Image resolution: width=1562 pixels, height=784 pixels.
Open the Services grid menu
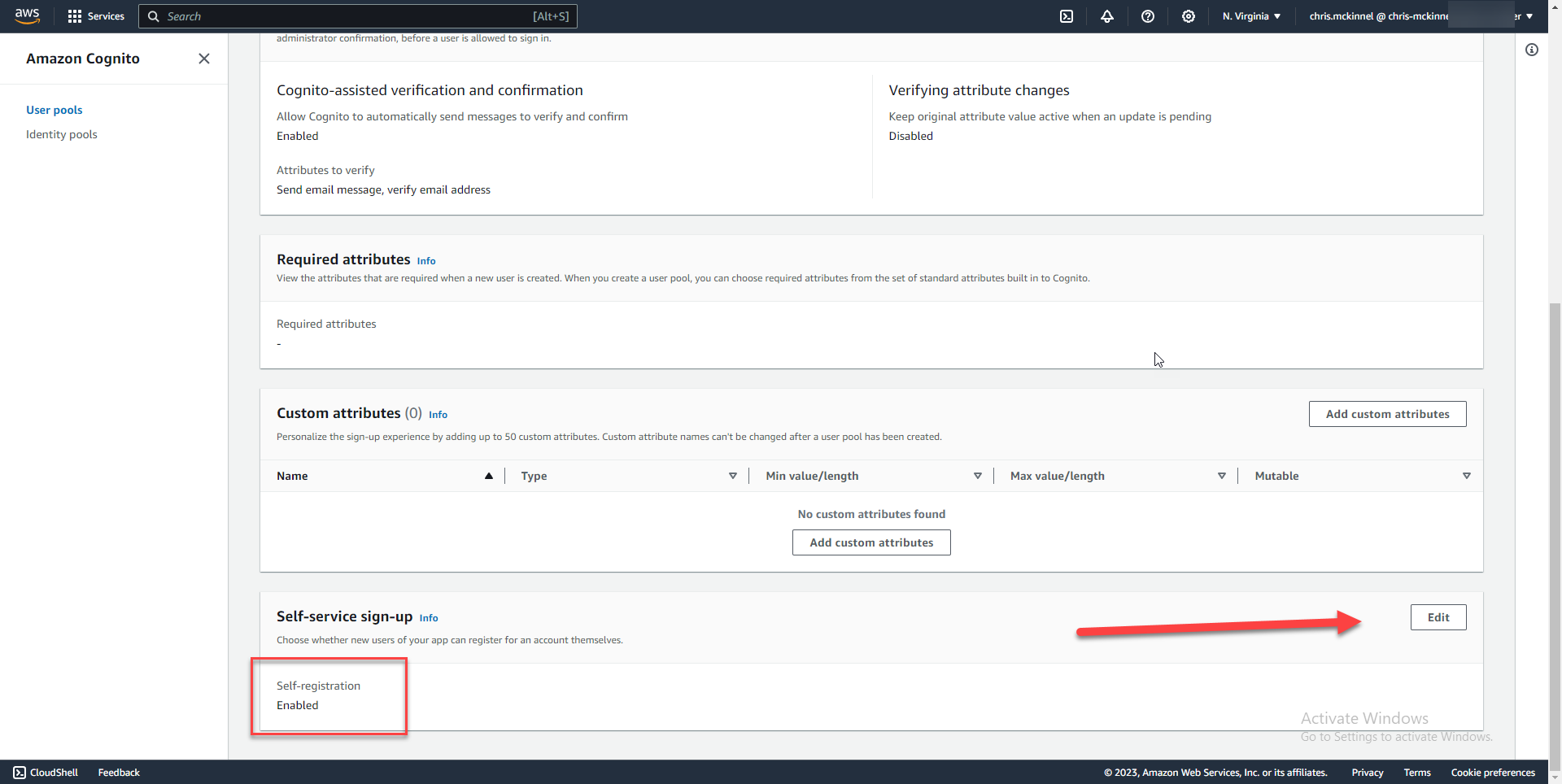[x=96, y=16]
